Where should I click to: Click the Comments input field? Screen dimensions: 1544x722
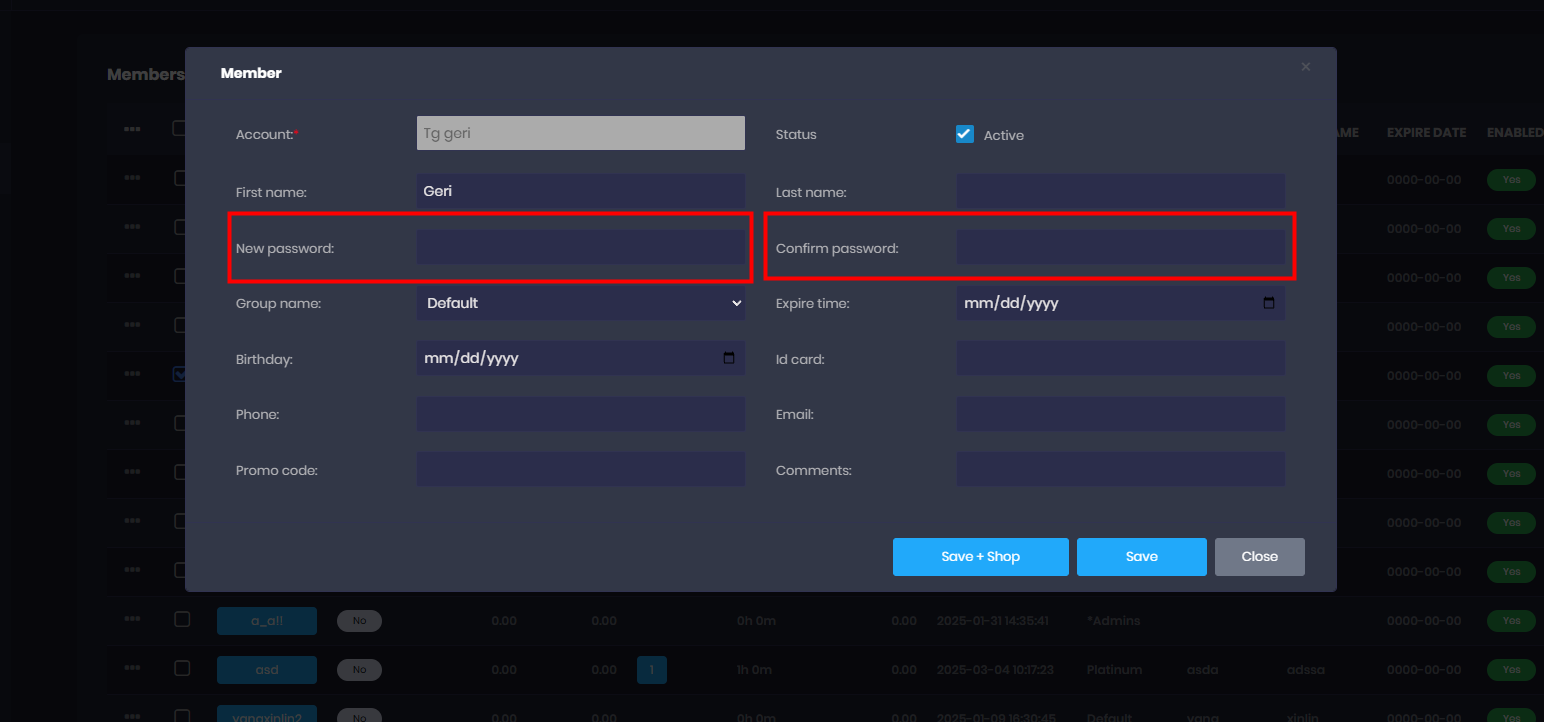point(1120,469)
